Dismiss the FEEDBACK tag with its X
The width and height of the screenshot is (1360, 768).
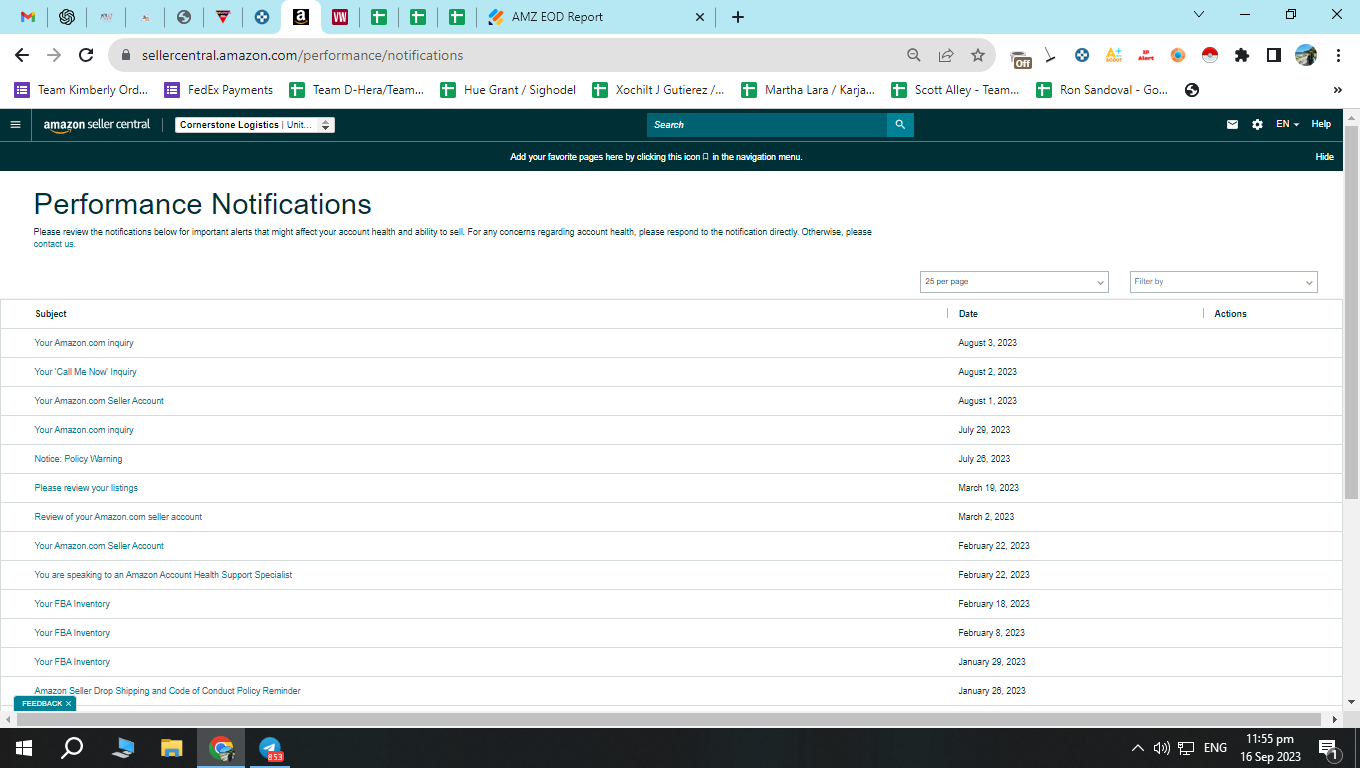coord(68,704)
